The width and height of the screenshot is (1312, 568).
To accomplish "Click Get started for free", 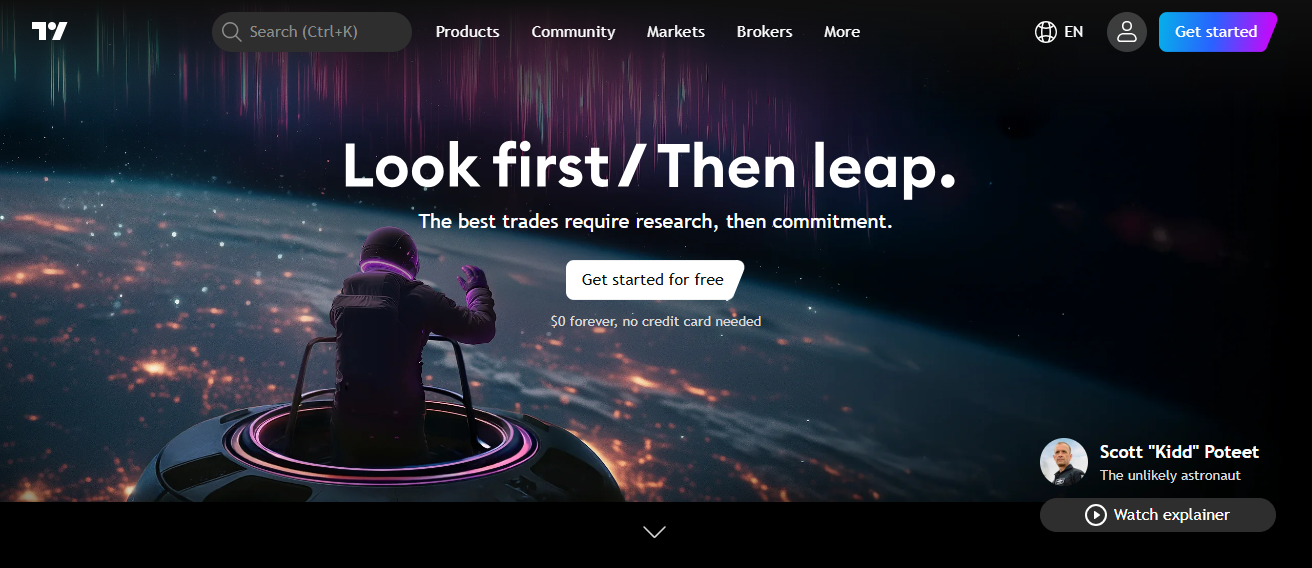I will click(x=654, y=280).
